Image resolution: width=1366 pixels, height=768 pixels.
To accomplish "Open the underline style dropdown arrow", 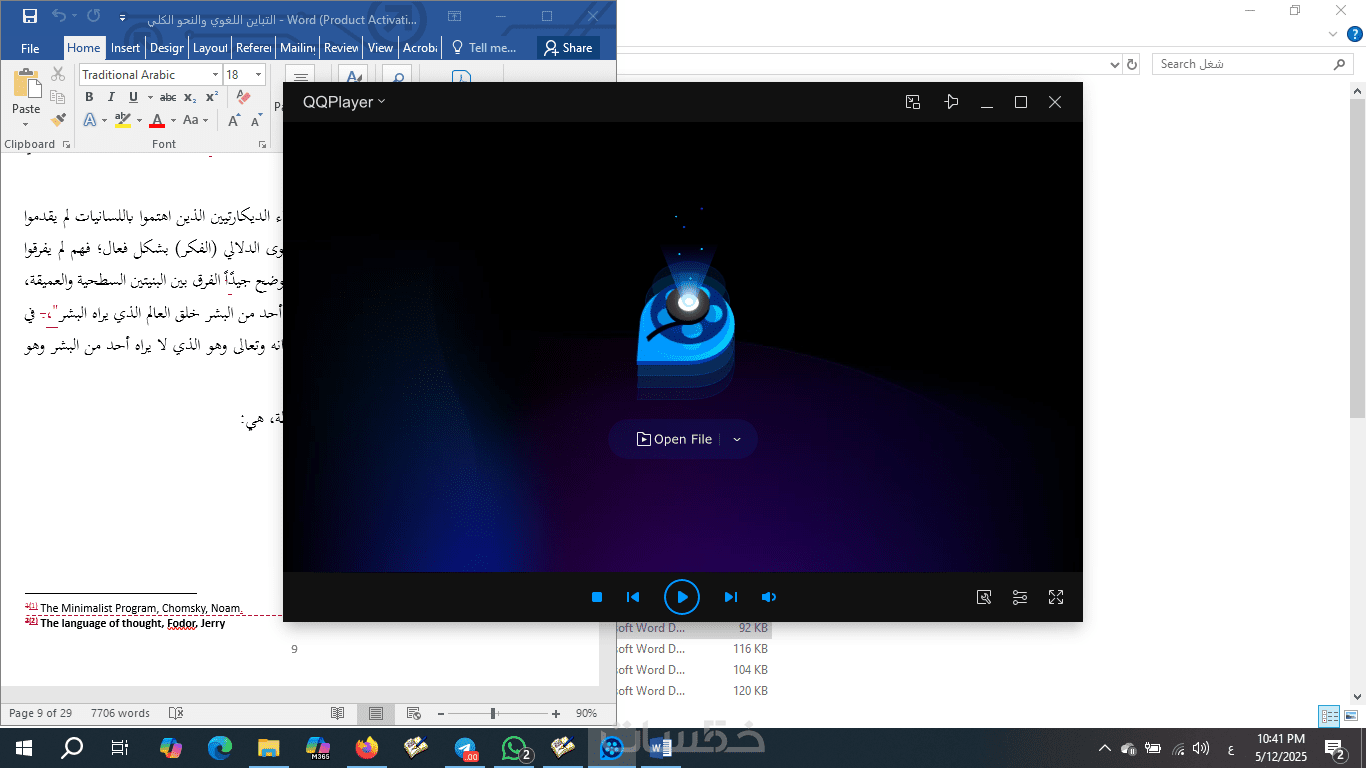I will tap(150, 97).
